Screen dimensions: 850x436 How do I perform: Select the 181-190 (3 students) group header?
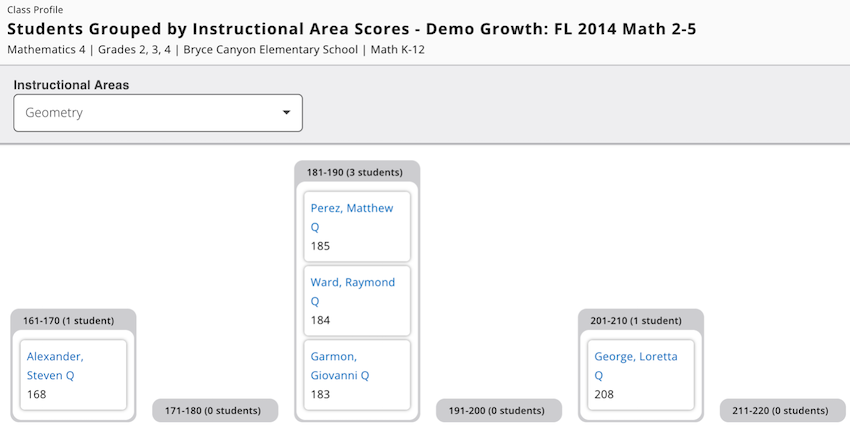[355, 172]
